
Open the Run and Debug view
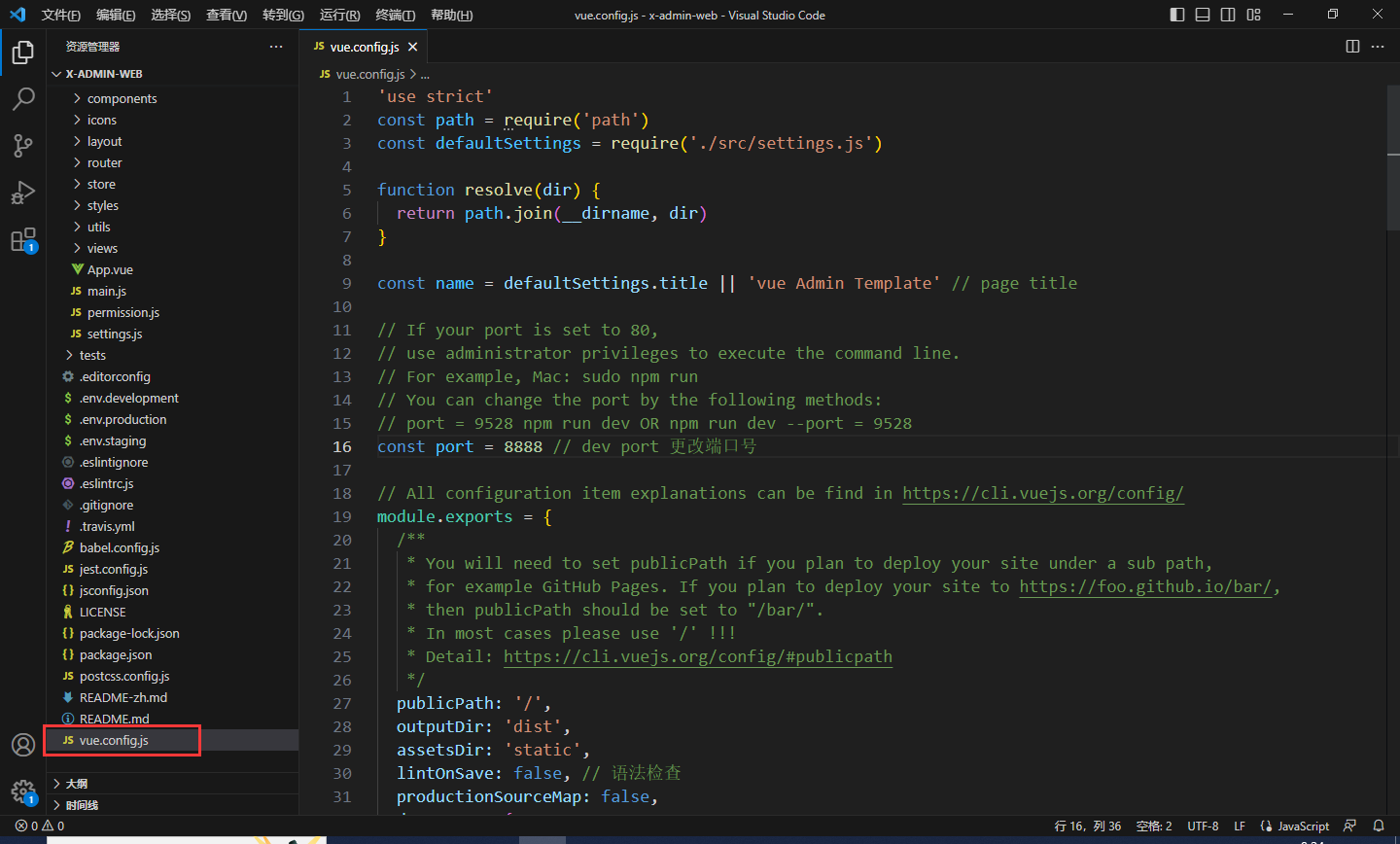(x=23, y=192)
